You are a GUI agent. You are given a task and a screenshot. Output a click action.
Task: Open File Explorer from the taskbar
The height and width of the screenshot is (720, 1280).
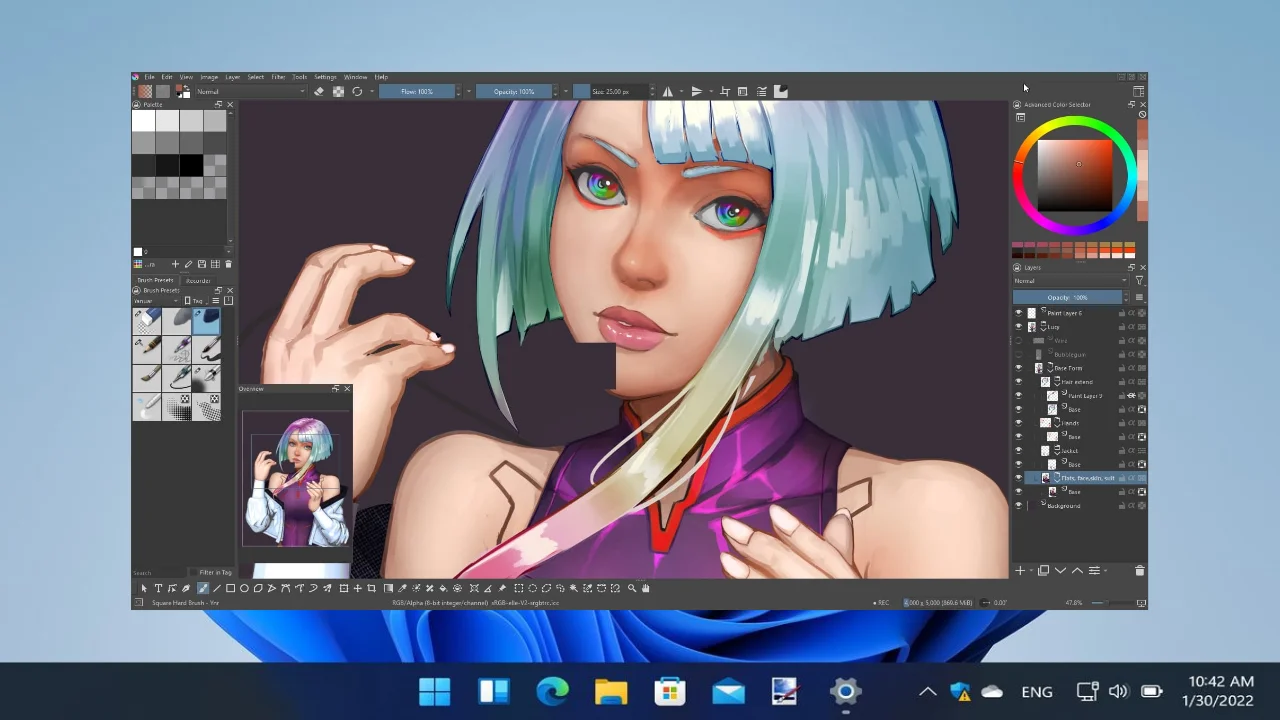tap(611, 691)
